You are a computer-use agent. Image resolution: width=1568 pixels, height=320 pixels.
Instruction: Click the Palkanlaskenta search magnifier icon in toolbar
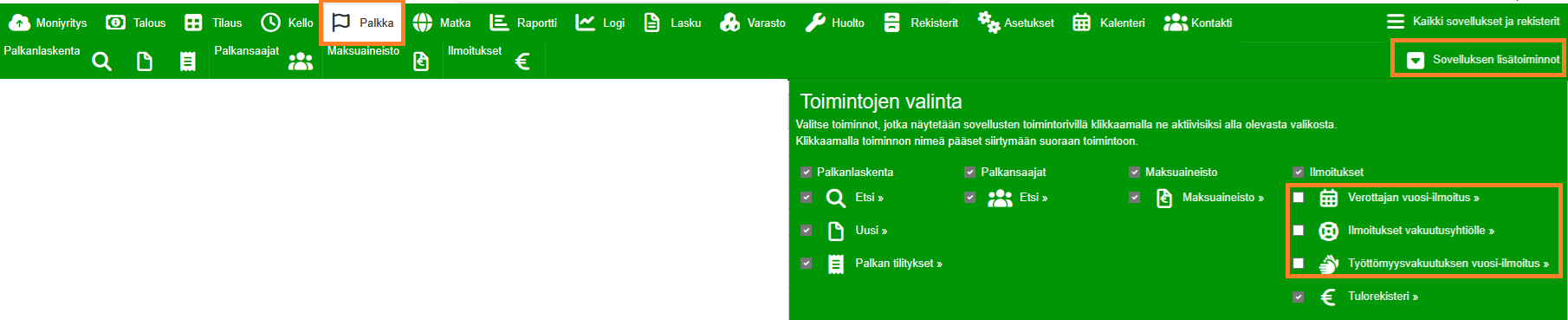(101, 62)
